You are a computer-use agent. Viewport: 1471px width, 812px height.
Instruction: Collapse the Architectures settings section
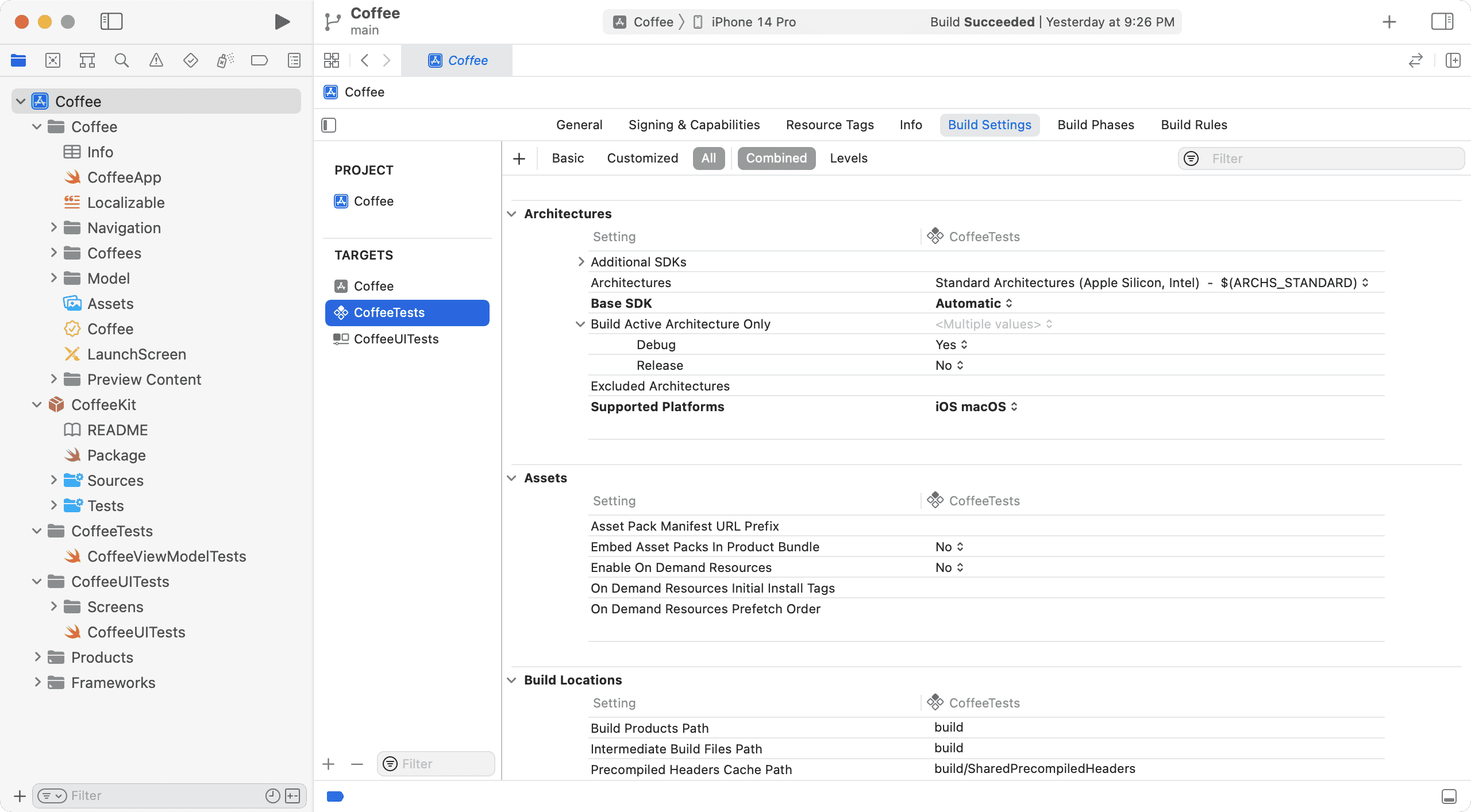[x=511, y=214]
